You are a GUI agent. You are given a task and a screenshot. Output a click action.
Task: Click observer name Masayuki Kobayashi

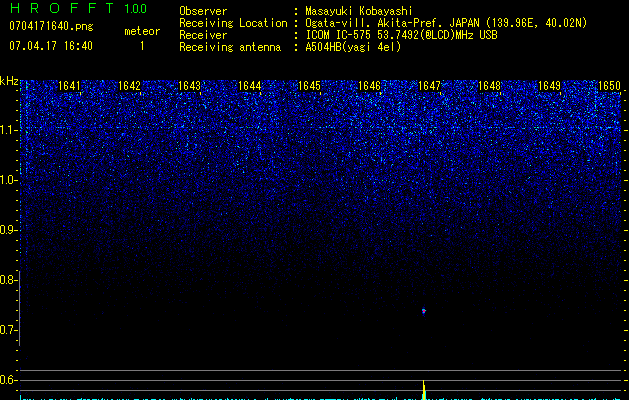(359, 11)
